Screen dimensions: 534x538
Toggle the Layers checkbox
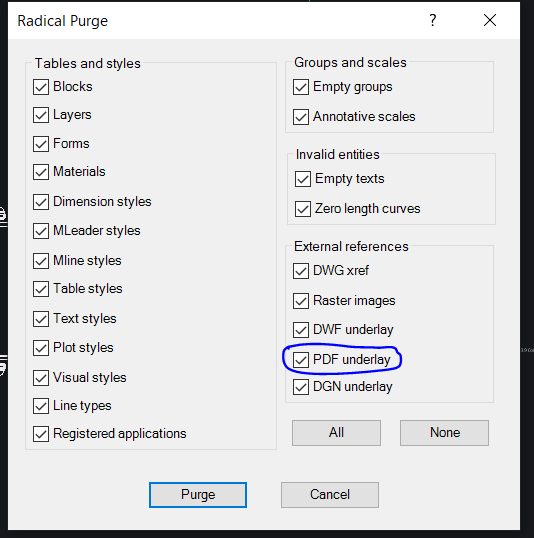(x=41, y=115)
